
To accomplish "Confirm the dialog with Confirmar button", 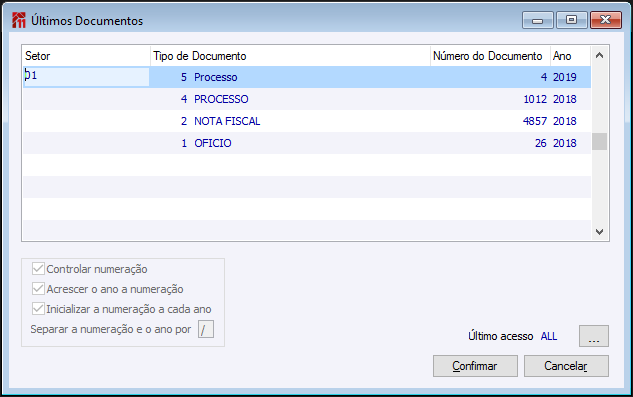I will point(475,366).
